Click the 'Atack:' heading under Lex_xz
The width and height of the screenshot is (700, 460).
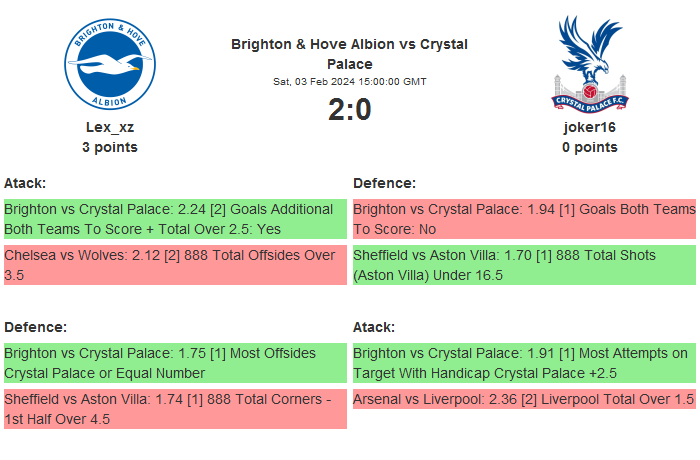coord(25,183)
